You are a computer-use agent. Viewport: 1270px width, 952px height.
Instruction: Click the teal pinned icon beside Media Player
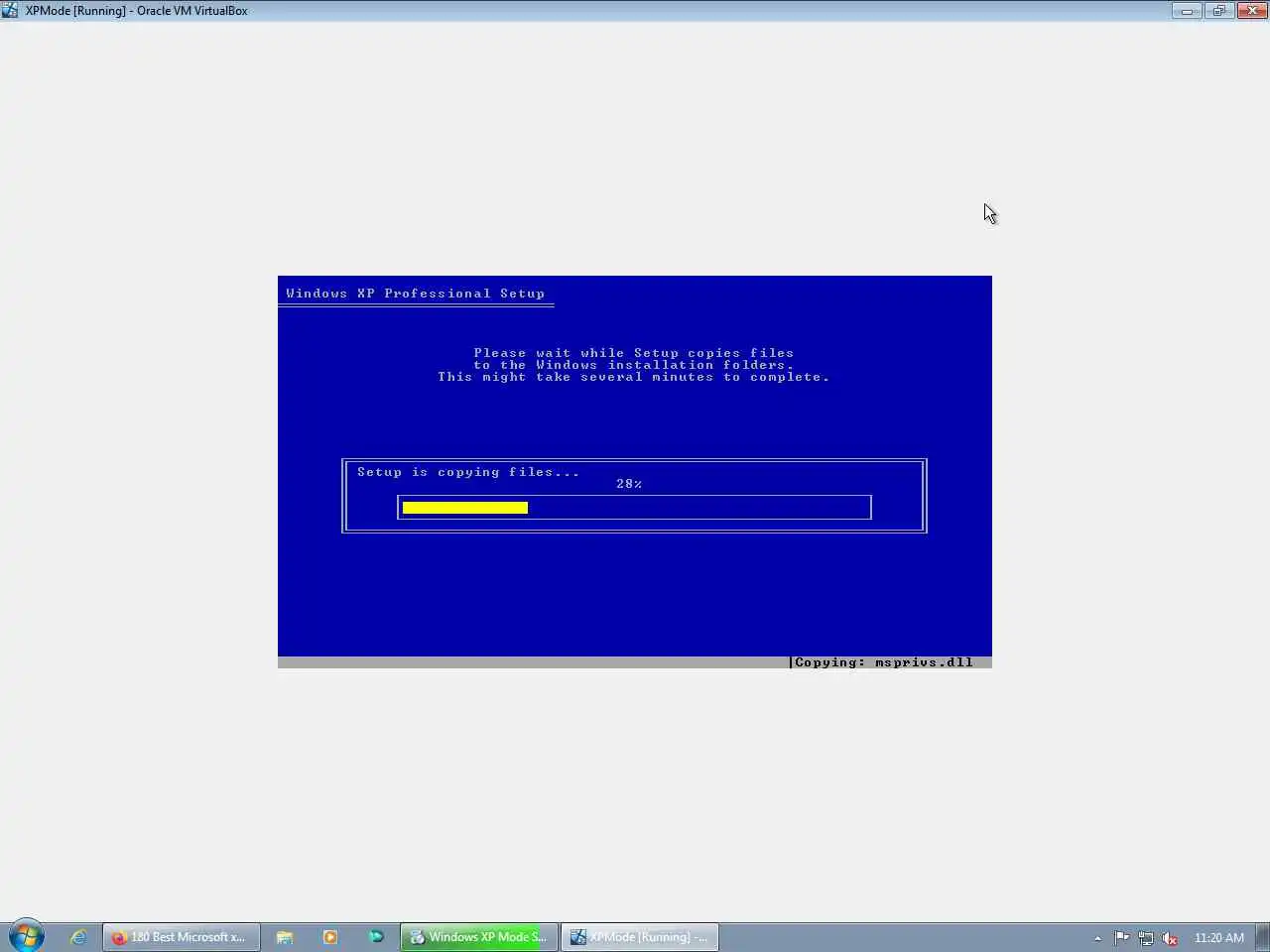pos(376,937)
